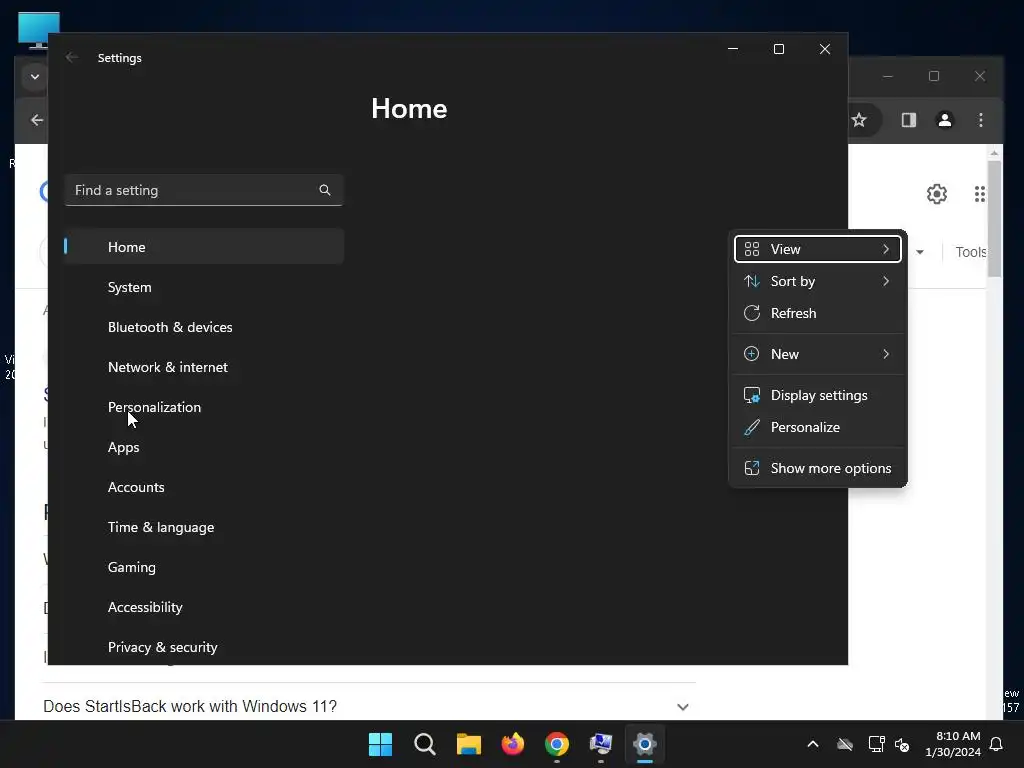The height and width of the screenshot is (768, 1024).
Task: Open Gaming in Settings sidebar
Action: click(x=204, y=567)
